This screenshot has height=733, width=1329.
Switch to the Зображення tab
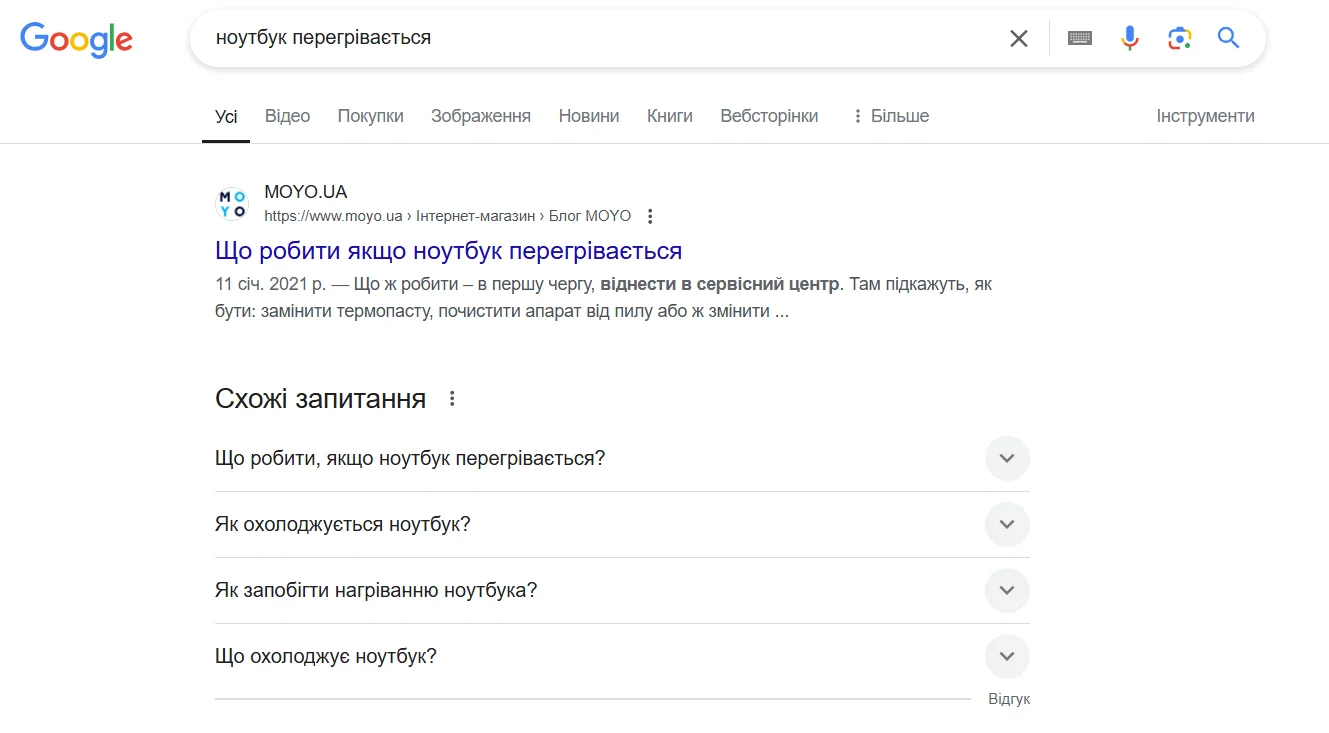(x=481, y=116)
